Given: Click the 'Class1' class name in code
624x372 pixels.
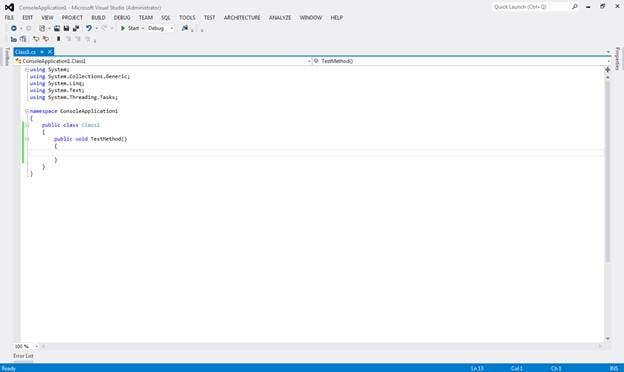Looking at the screenshot, I should click(90, 125).
